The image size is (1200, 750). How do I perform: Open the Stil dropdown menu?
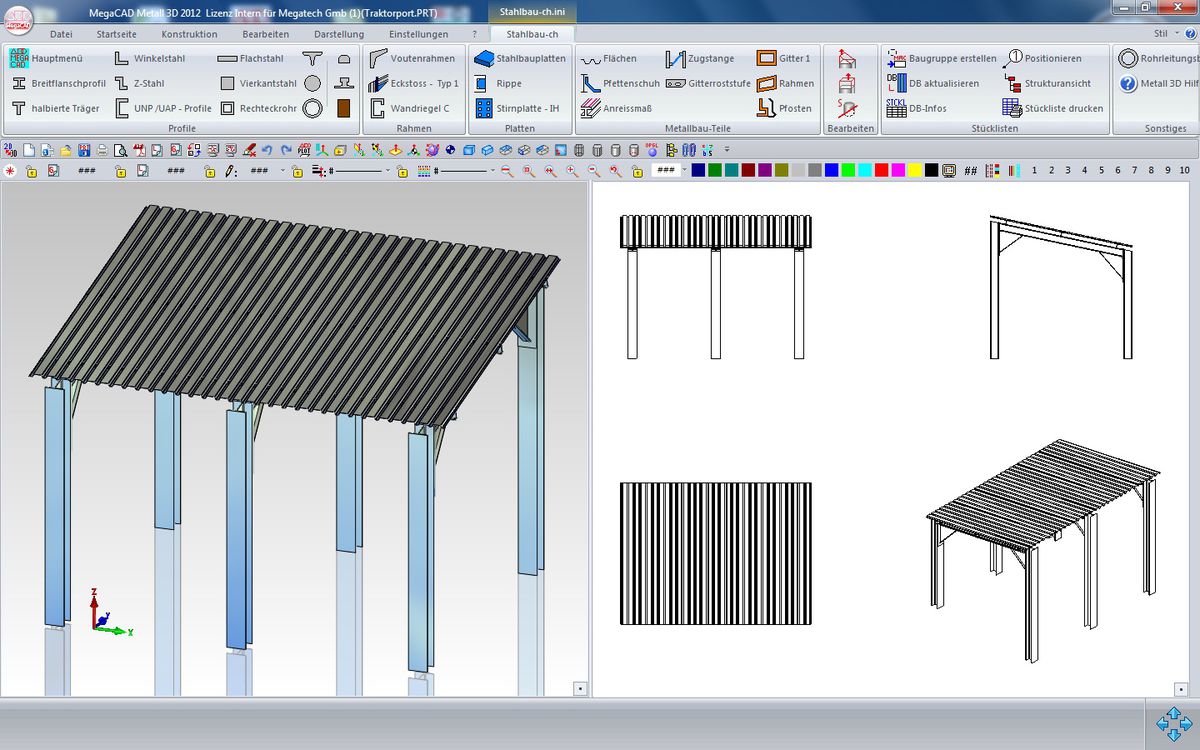pos(1165,34)
